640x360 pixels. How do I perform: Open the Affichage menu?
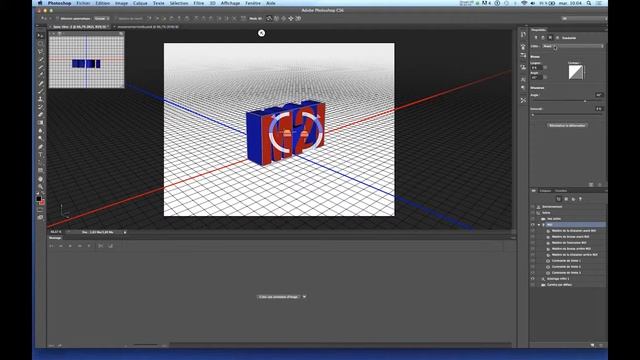230,3
